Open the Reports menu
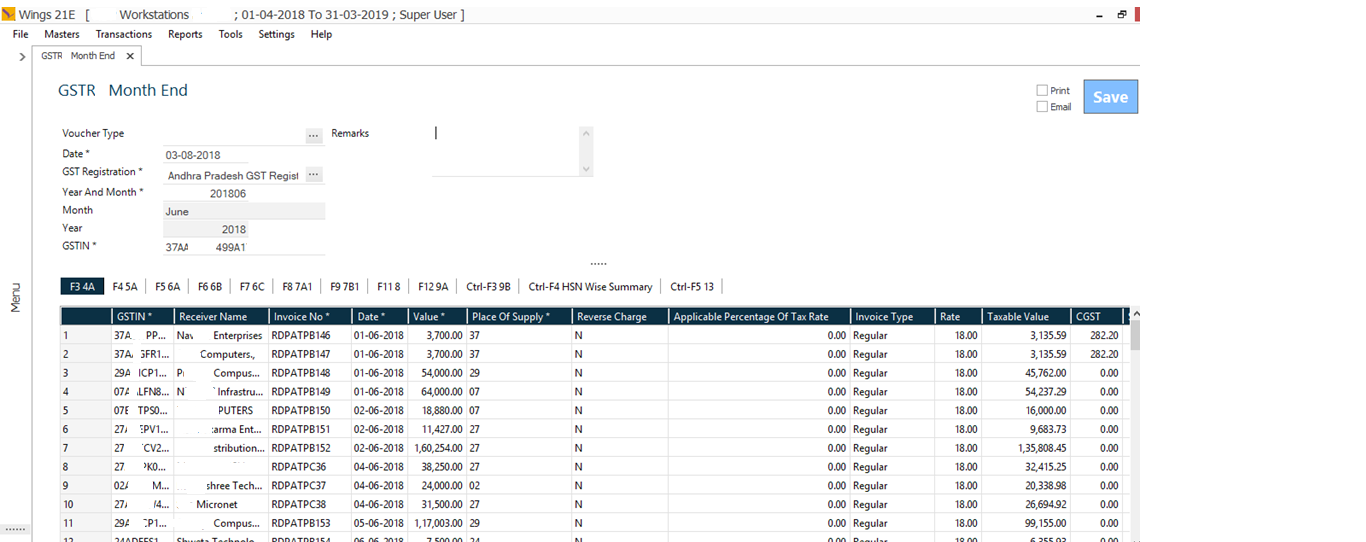 coord(185,34)
